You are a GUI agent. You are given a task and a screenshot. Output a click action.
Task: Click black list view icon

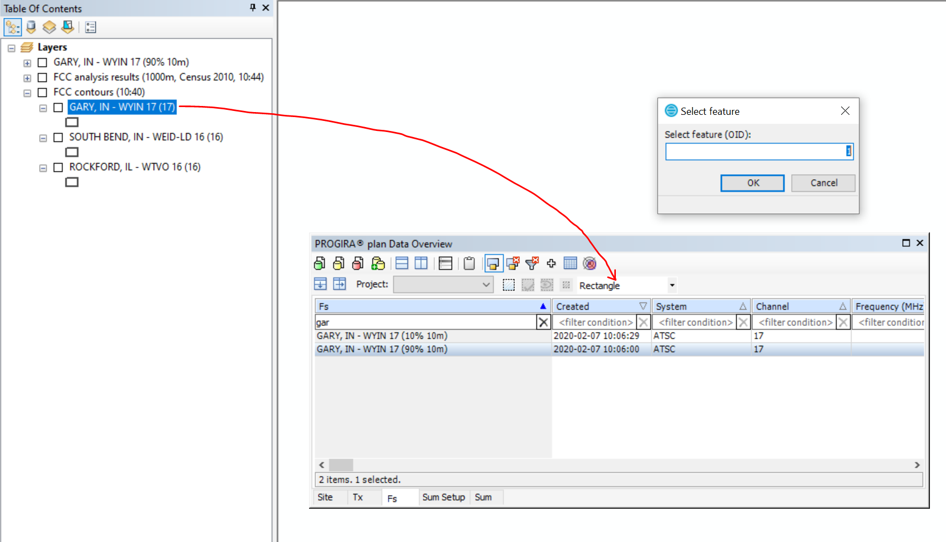click(x=445, y=263)
